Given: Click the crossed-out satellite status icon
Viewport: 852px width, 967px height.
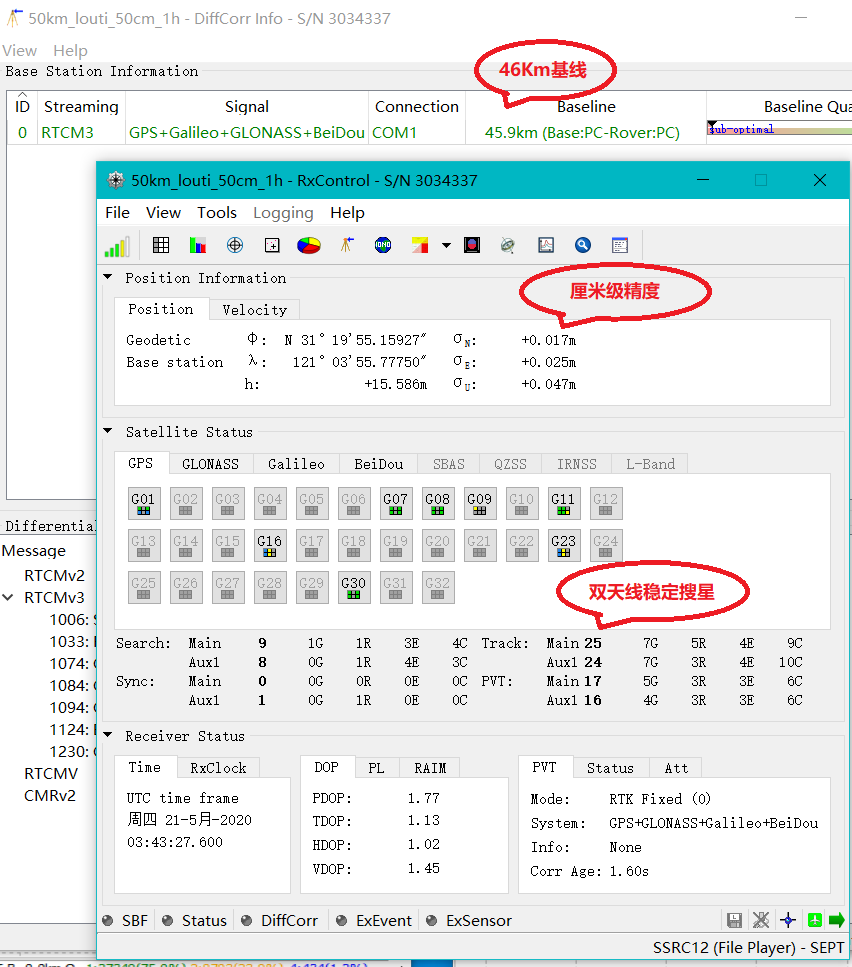Looking at the screenshot, I should tap(761, 921).
